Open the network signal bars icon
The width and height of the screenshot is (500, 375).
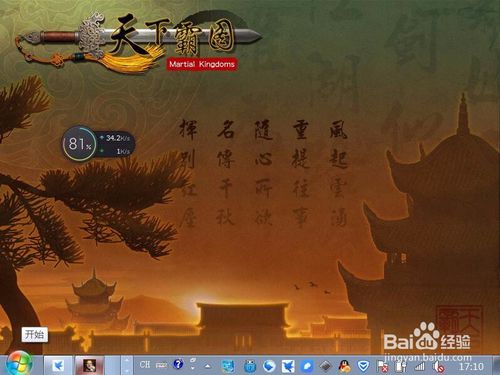419,367
